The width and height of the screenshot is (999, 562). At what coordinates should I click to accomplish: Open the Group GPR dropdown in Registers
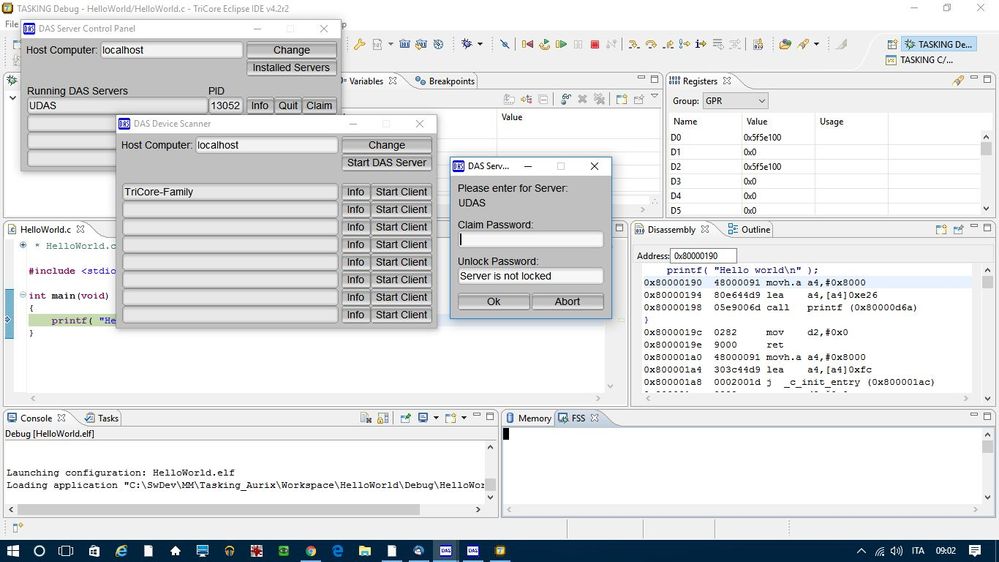735,101
